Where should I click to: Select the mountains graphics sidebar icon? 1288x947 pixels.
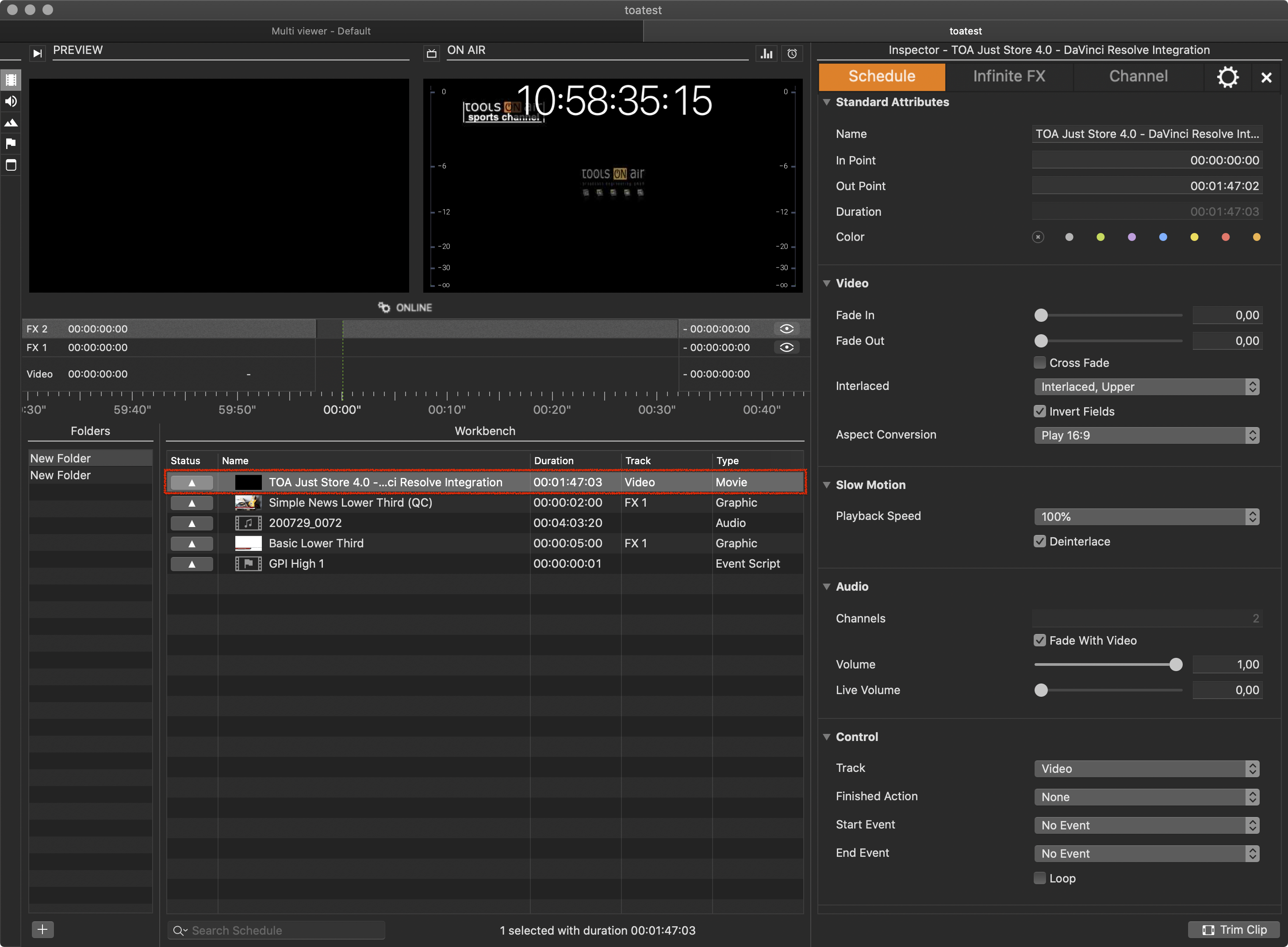(11, 122)
